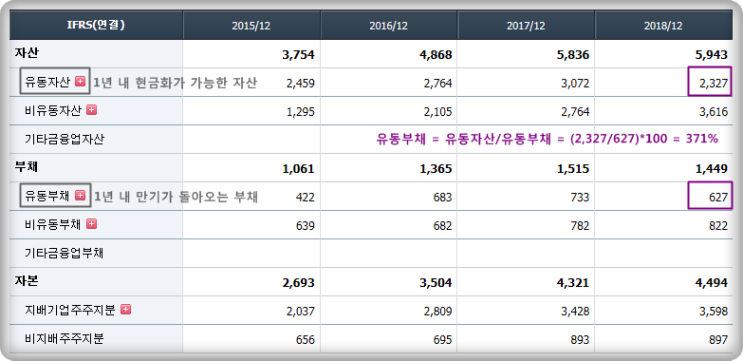This screenshot has width=743, height=361.
Task: Click the 비지배주주지분 row label
Action: (64, 338)
